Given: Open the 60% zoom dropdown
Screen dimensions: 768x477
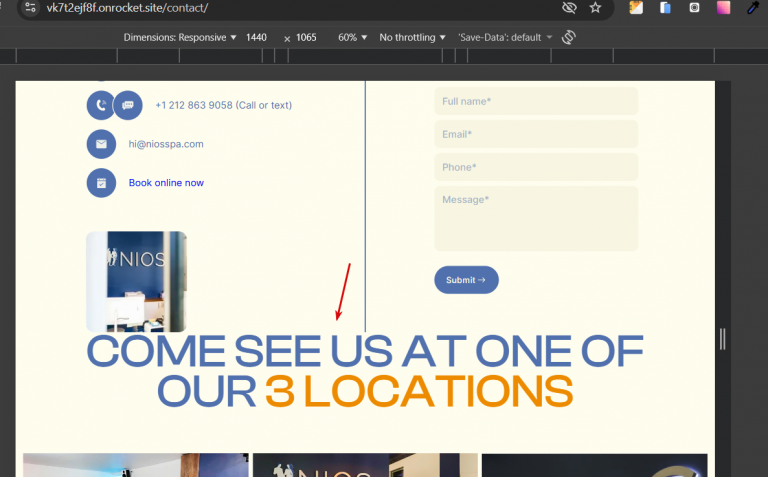Looking at the screenshot, I should [x=352, y=37].
